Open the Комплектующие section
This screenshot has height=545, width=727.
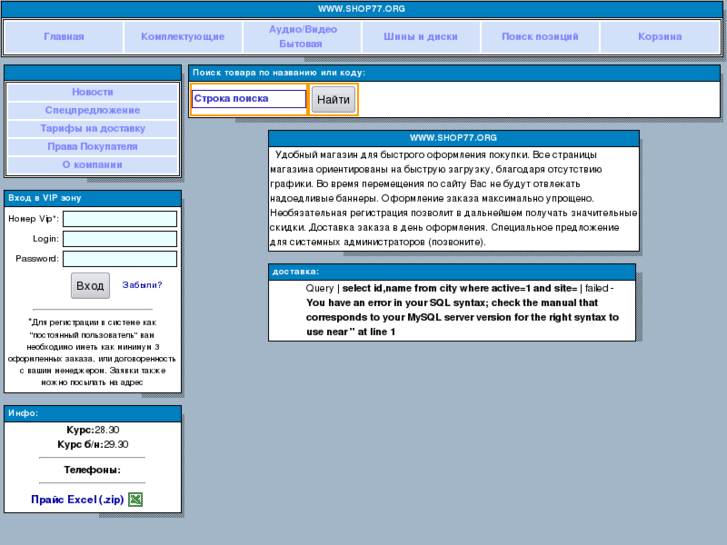click(183, 37)
